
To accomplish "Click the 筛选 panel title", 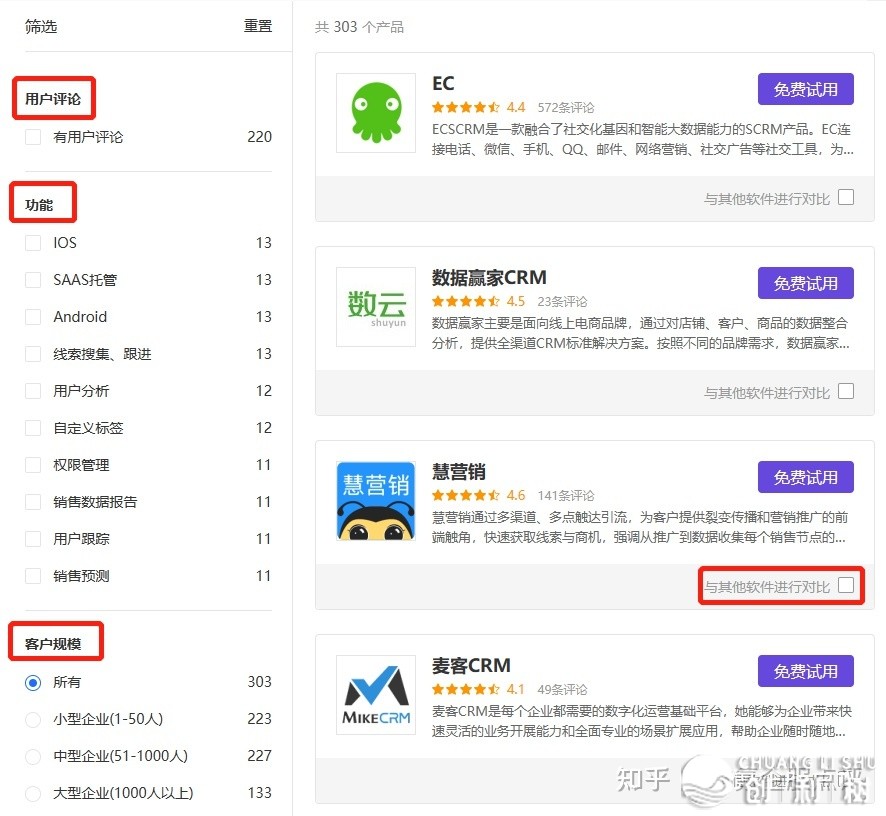I will (41, 26).
